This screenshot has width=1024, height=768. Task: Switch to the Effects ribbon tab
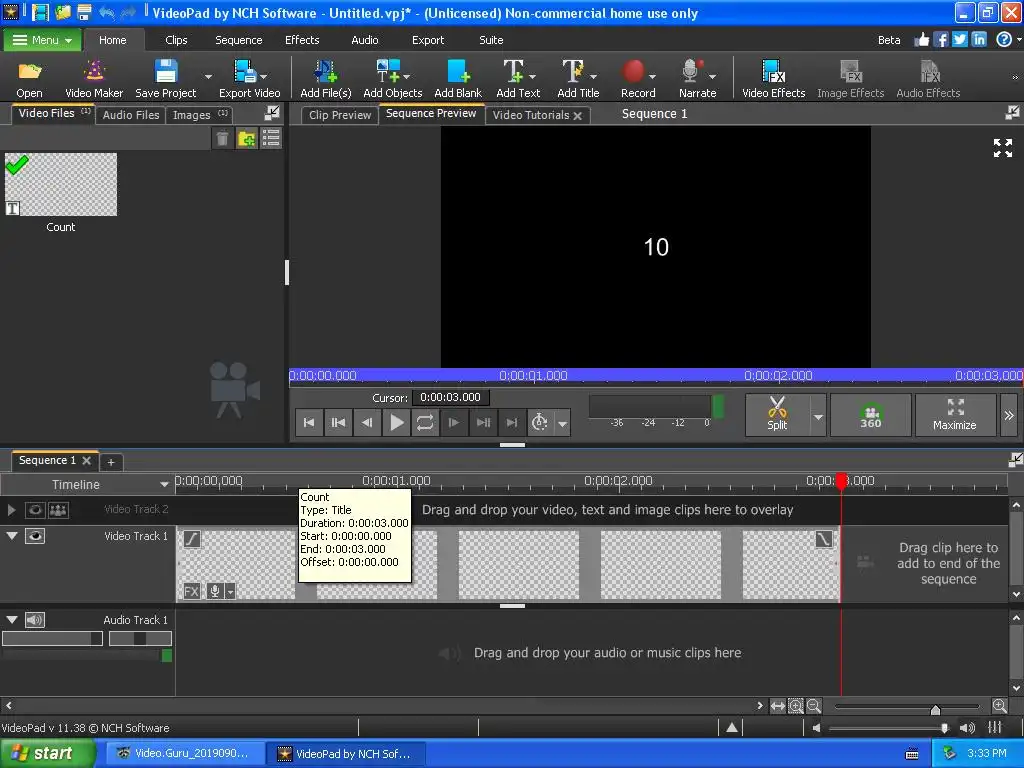click(302, 40)
